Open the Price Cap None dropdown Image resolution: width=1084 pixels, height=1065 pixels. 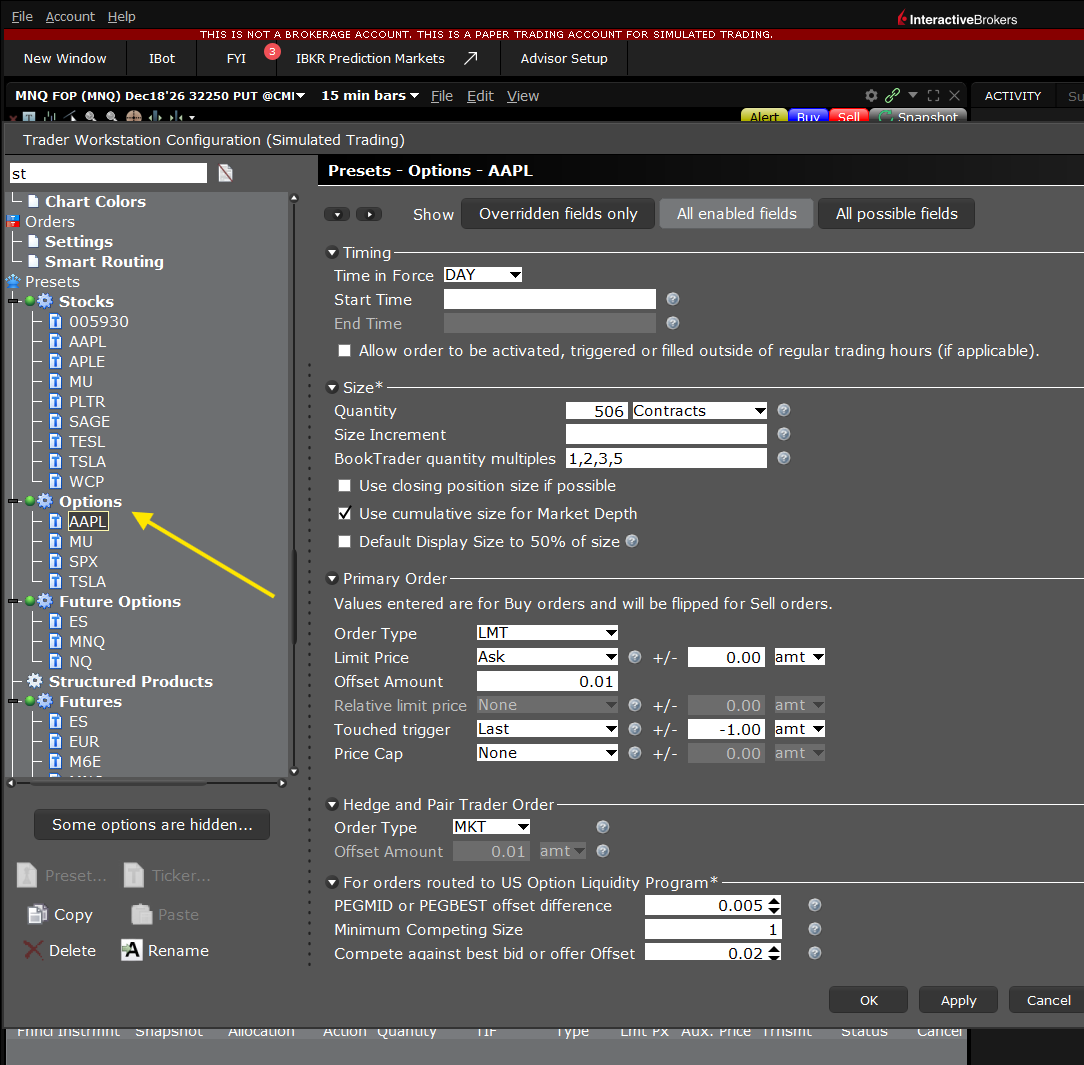[x=547, y=753]
